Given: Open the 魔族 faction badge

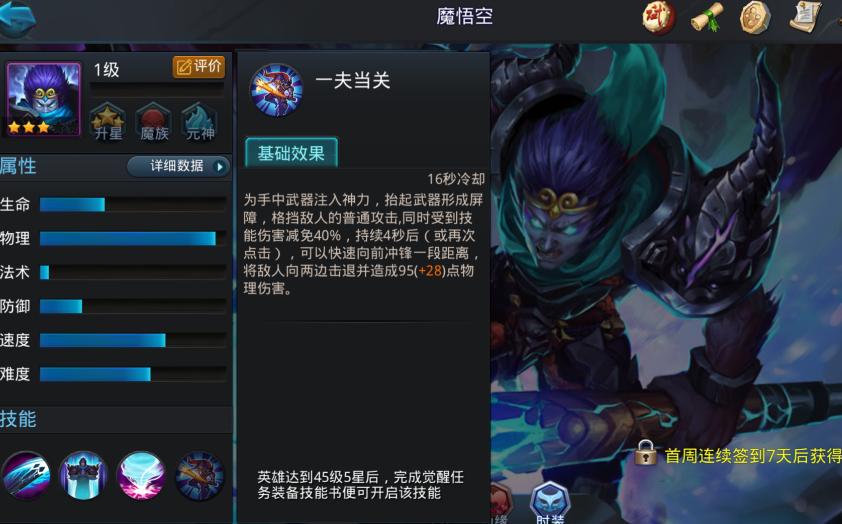Looking at the screenshot, I should coord(154,122).
